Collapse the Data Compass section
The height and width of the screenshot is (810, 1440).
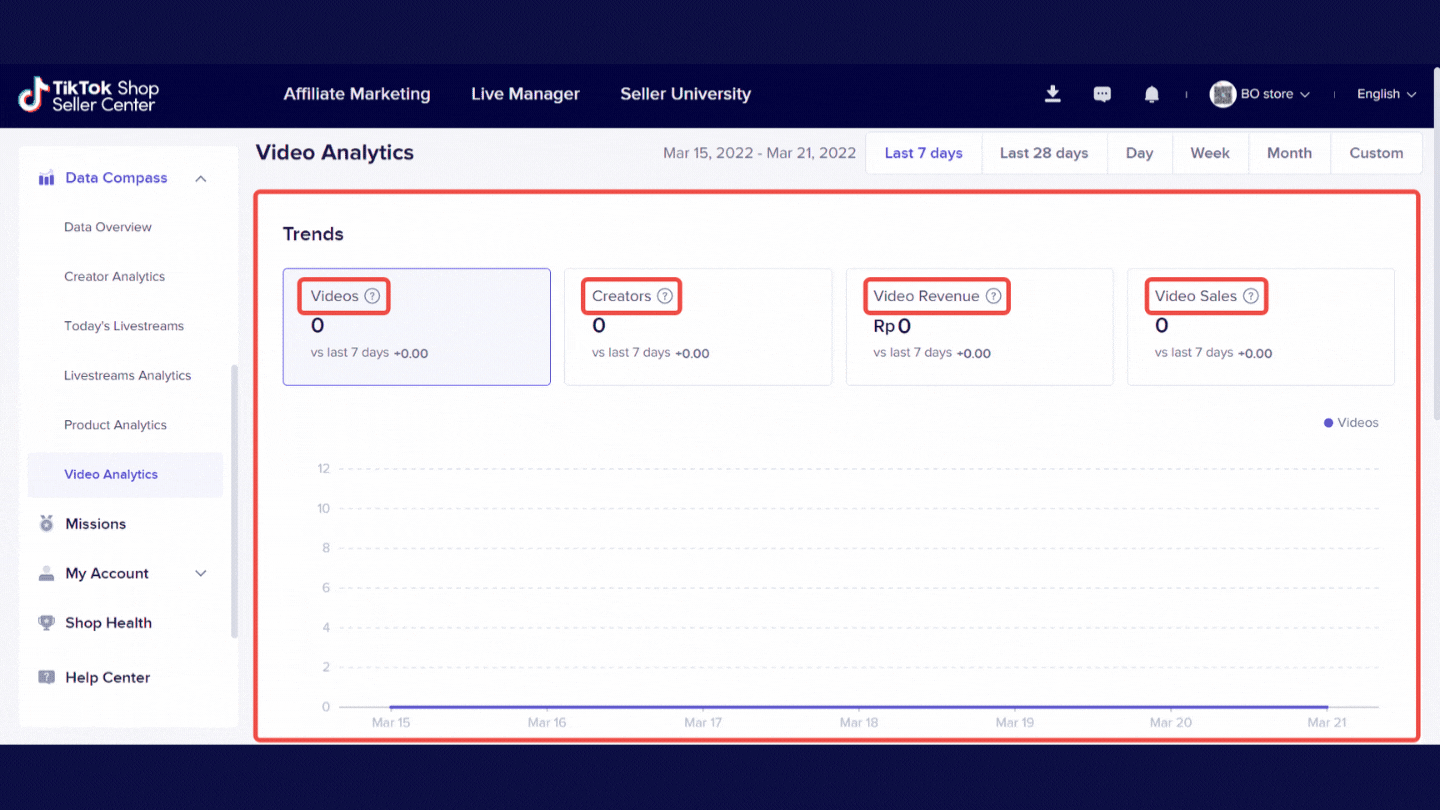[201, 178]
